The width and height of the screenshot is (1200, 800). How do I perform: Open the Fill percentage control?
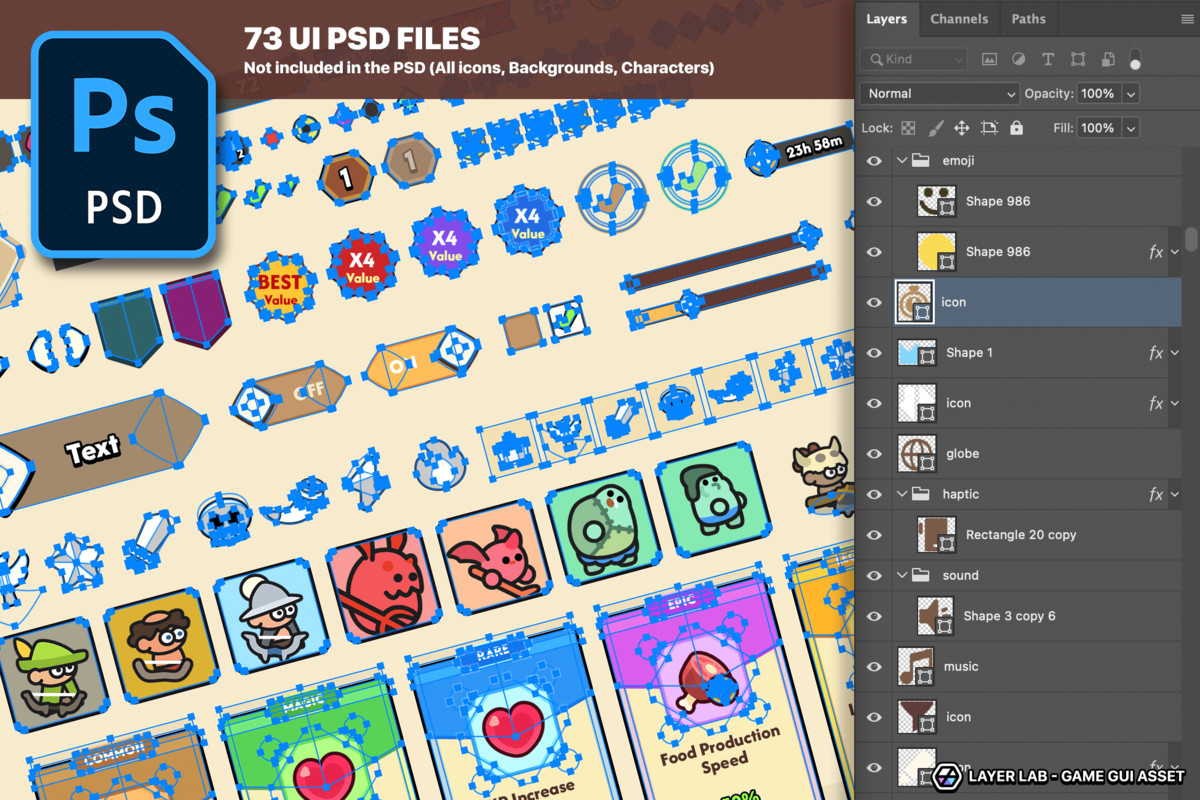[1131, 127]
